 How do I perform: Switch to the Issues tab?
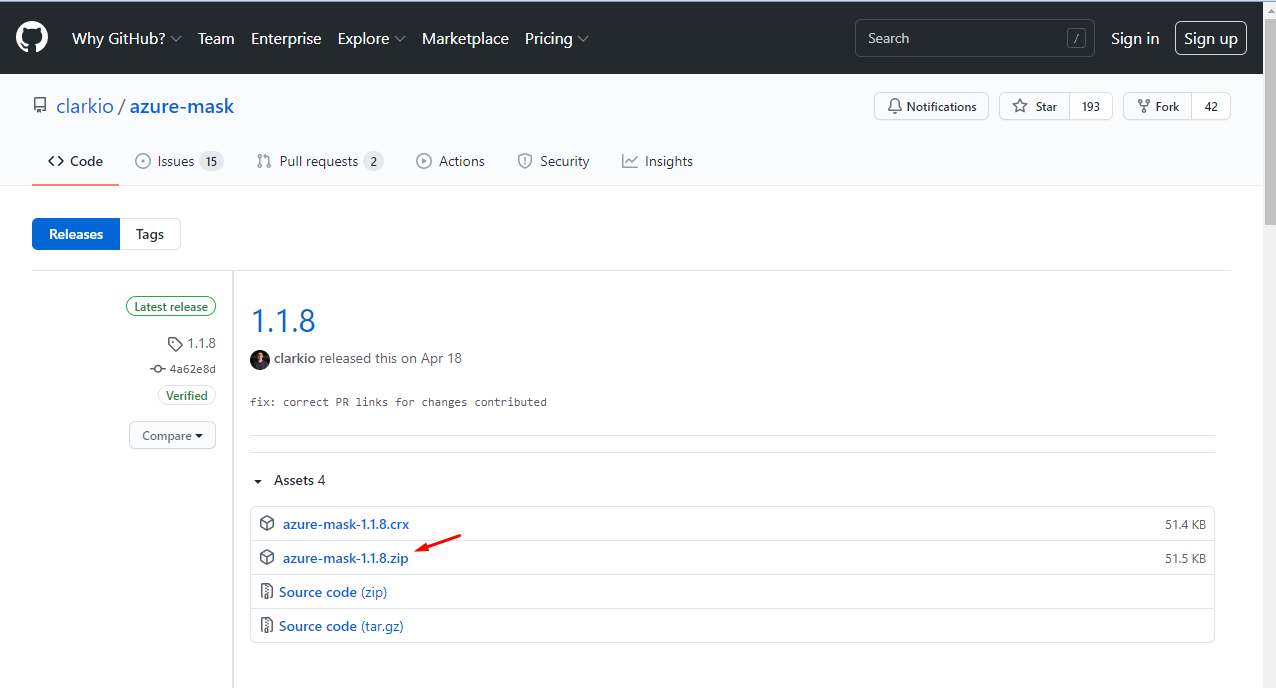(x=179, y=161)
